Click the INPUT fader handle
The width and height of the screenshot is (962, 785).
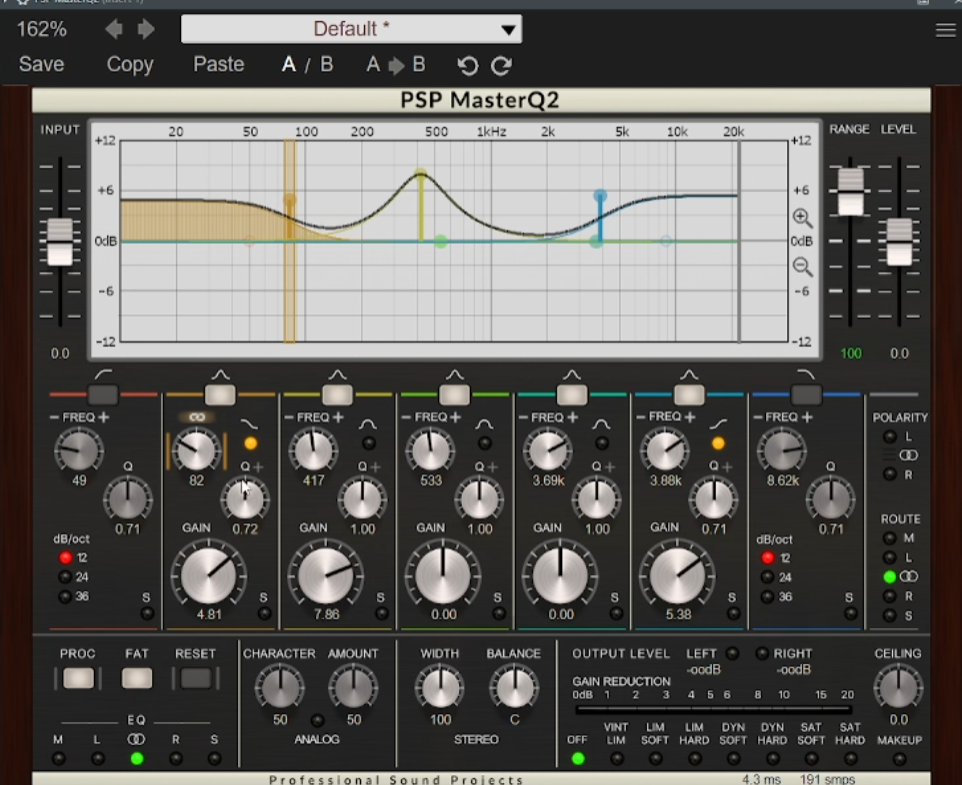pyautogui.click(x=60, y=242)
